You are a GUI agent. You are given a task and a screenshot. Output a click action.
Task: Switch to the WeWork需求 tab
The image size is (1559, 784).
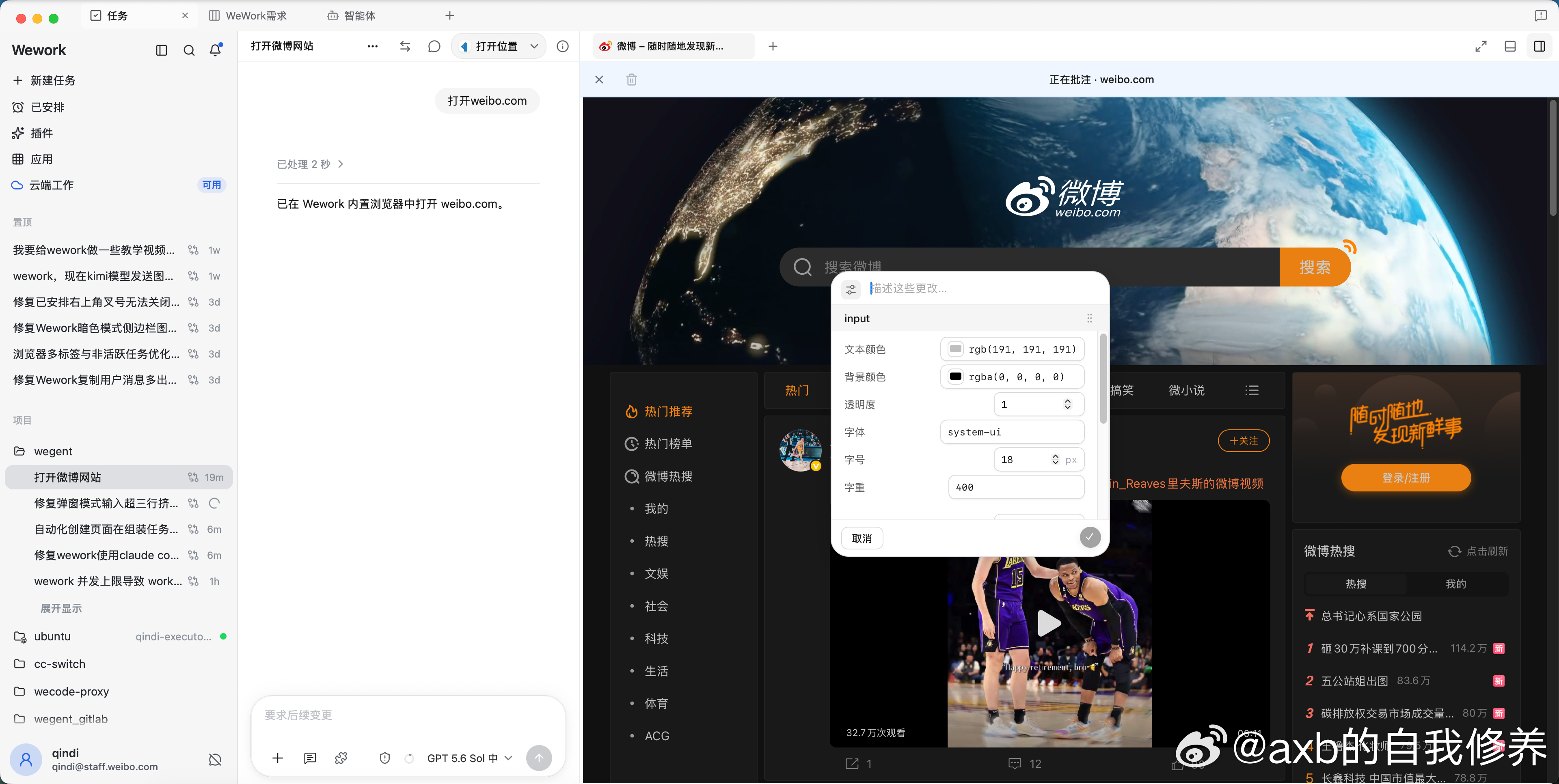coord(248,15)
